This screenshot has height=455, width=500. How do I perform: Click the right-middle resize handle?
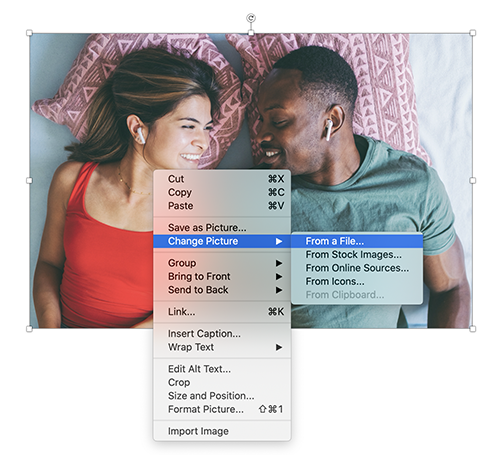click(473, 180)
